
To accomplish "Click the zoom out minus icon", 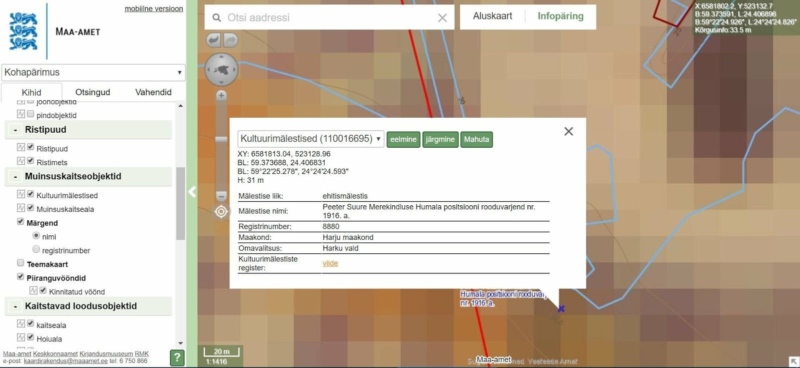I will [x=221, y=196].
